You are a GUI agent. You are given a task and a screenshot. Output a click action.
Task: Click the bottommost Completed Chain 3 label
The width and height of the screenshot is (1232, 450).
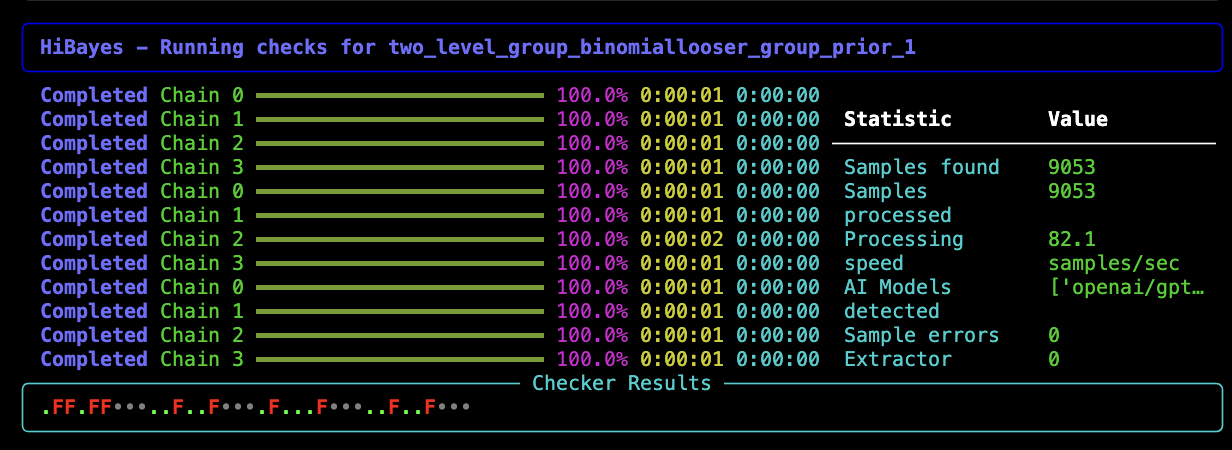pos(142,359)
